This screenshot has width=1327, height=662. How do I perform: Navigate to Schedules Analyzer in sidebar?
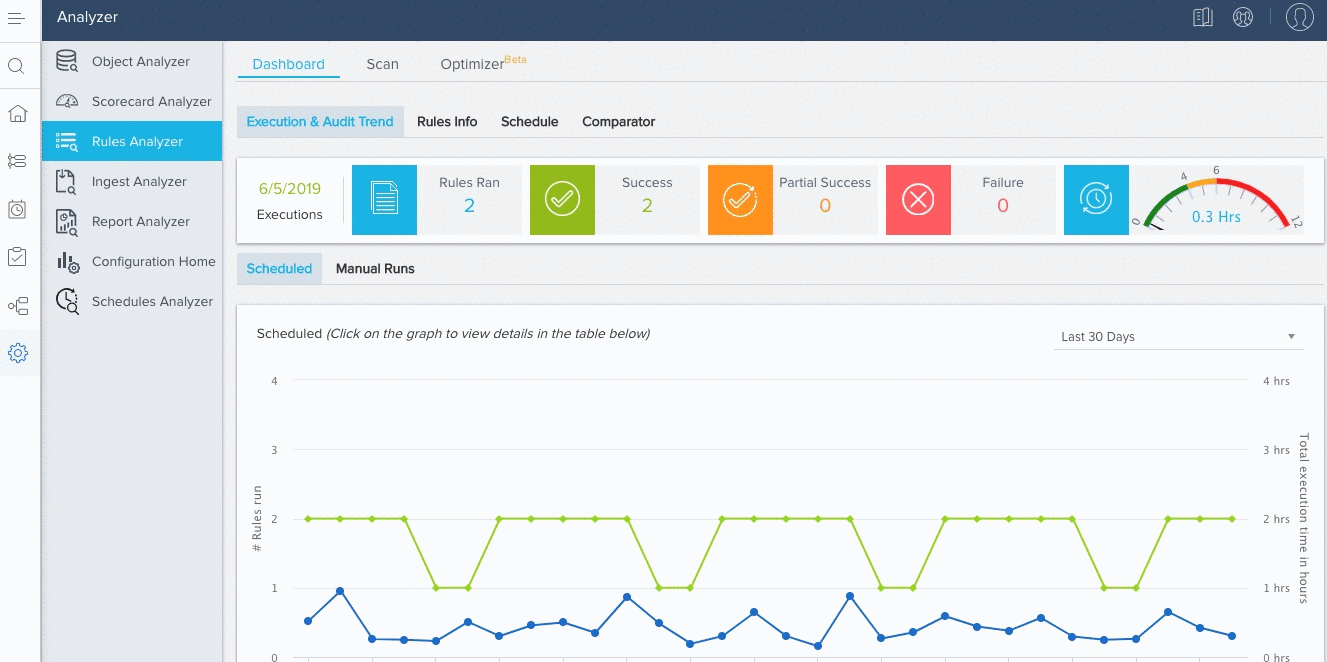pyautogui.click(x=152, y=302)
